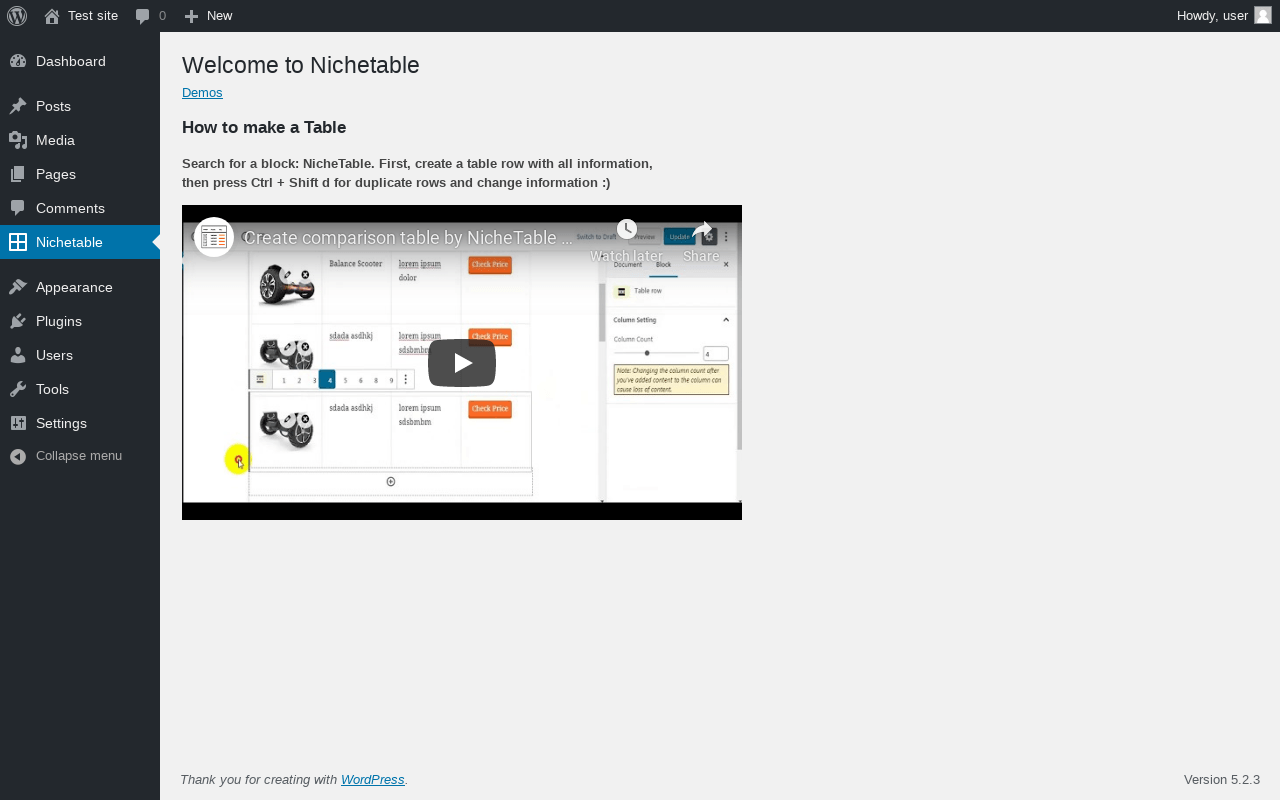This screenshot has height=800, width=1280.
Task: Click the Appearance paintbrush icon
Action: pyautogui.click(x=18, y=287)
